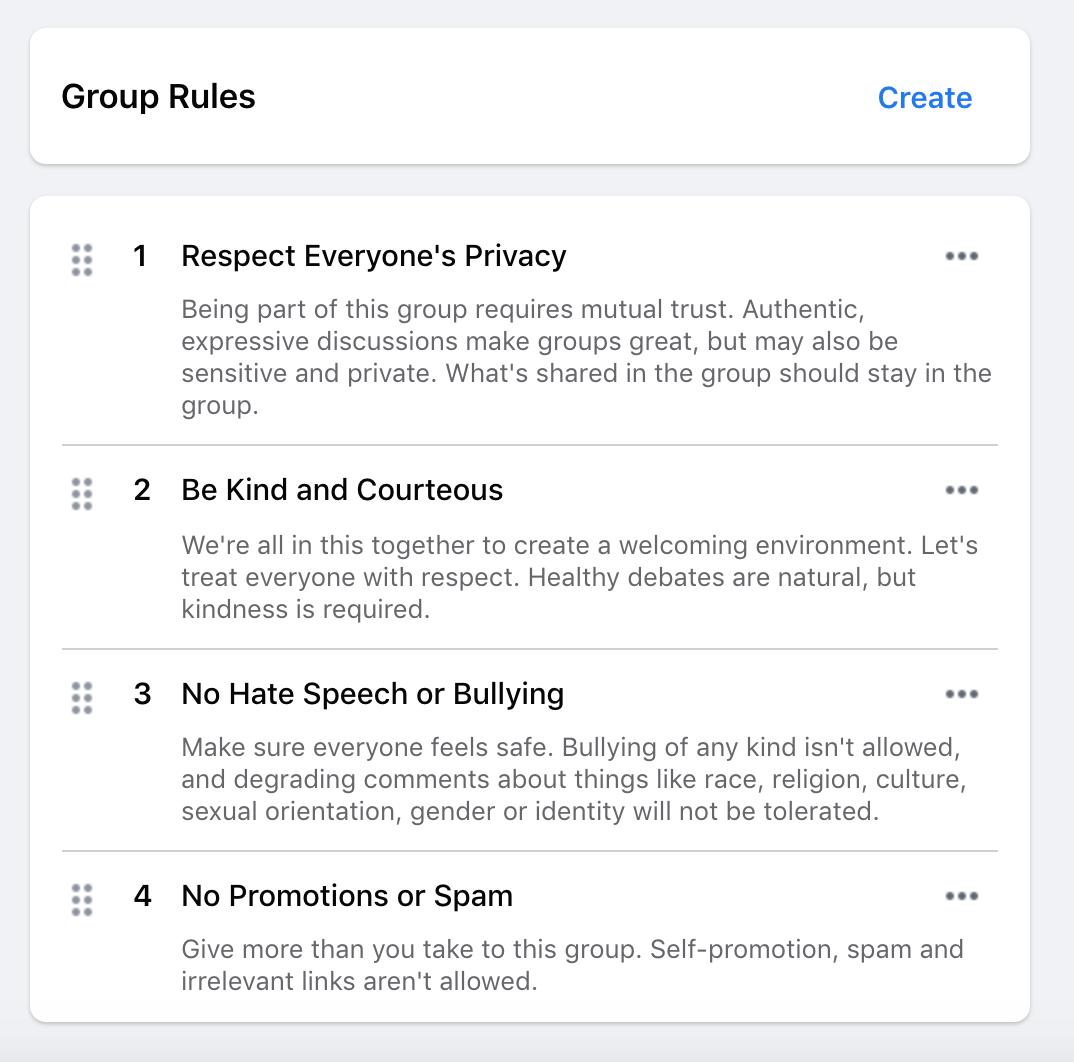1074x1062 pixels.
Task: Click the Be Kind and Courteous rule title
Action: click(342, 490)
